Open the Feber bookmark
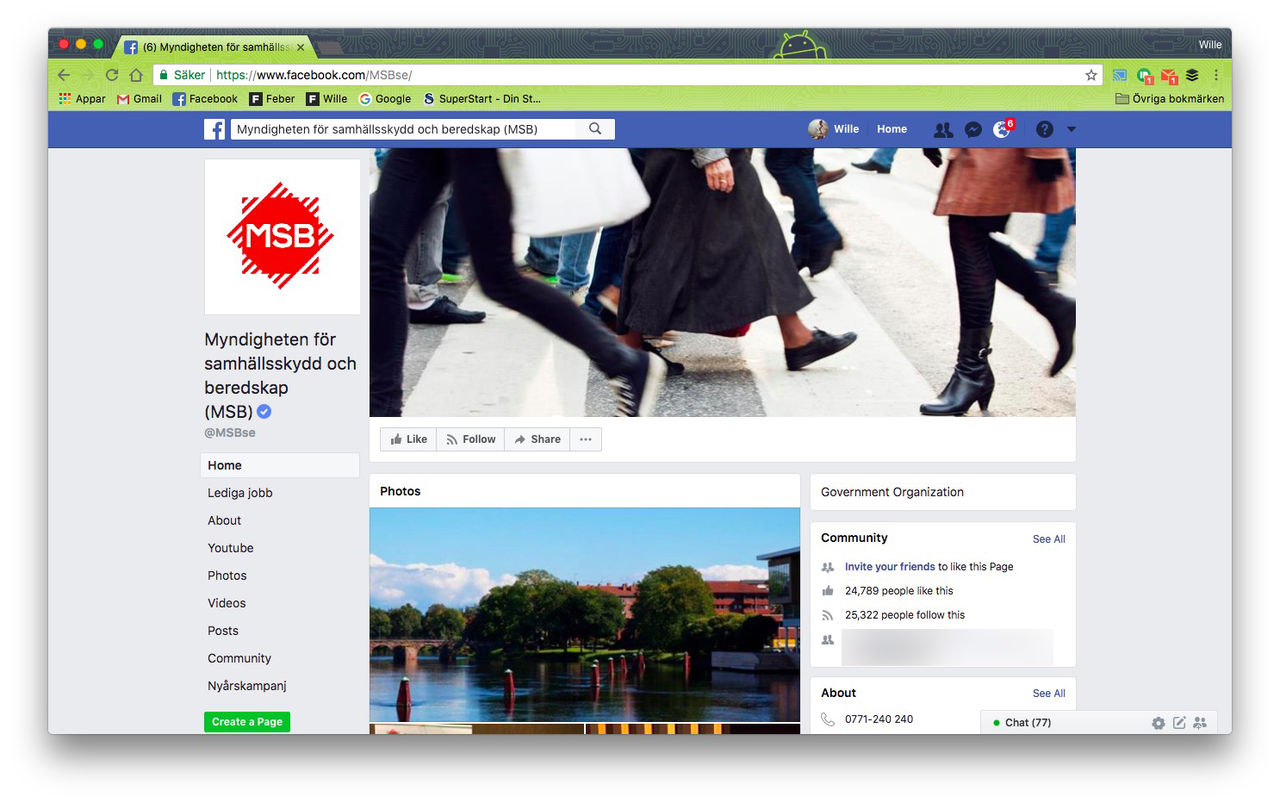 pos(272,99)
